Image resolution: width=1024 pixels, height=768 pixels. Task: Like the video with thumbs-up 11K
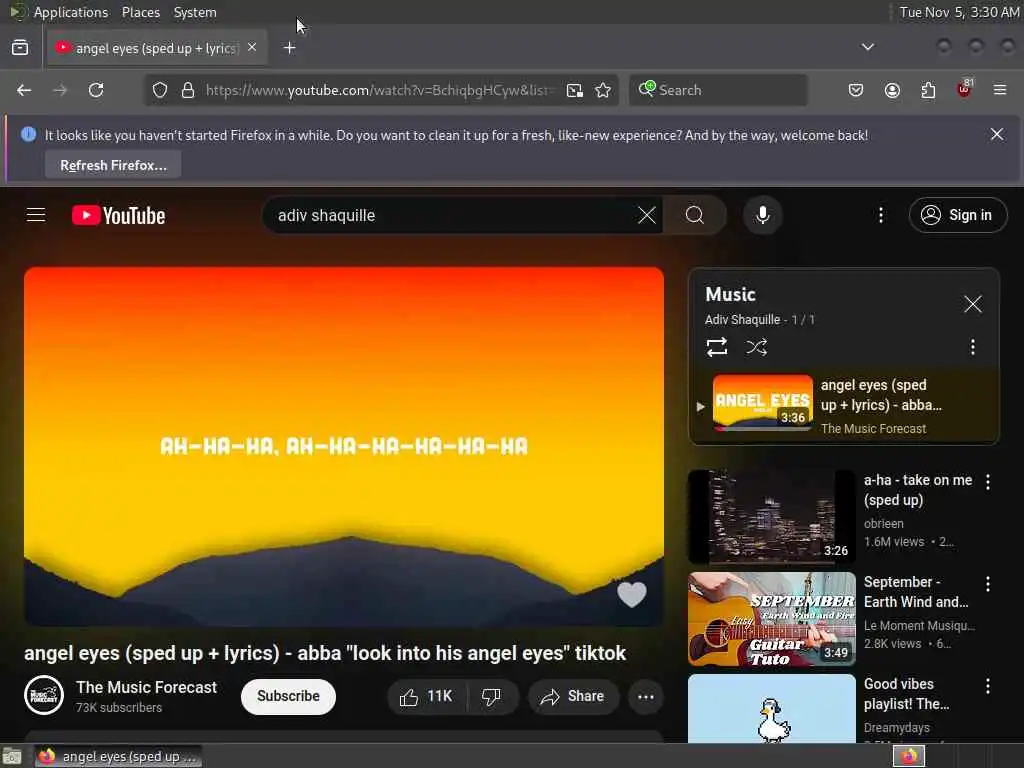coord(428,697)
